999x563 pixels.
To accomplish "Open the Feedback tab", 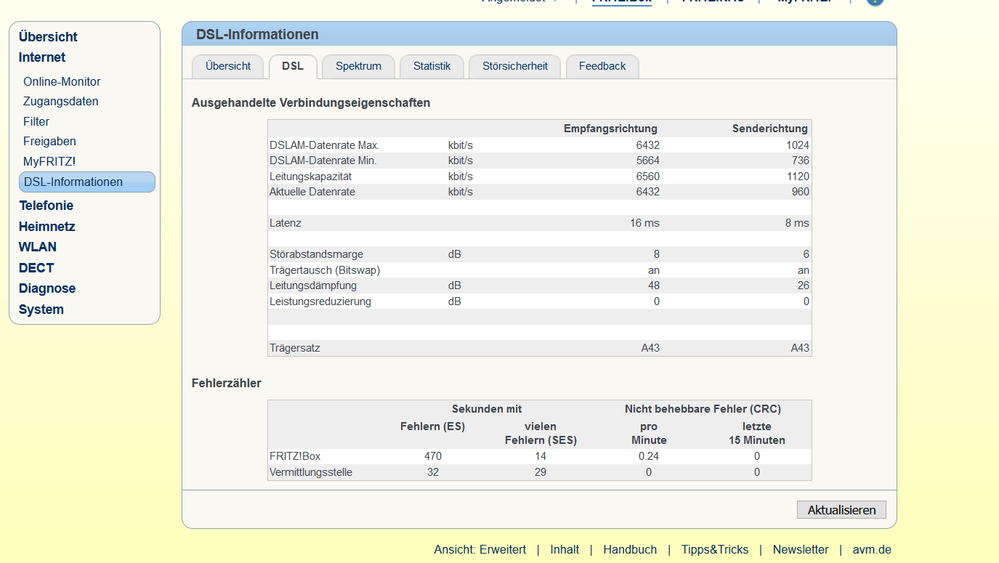I will point(602,66).
